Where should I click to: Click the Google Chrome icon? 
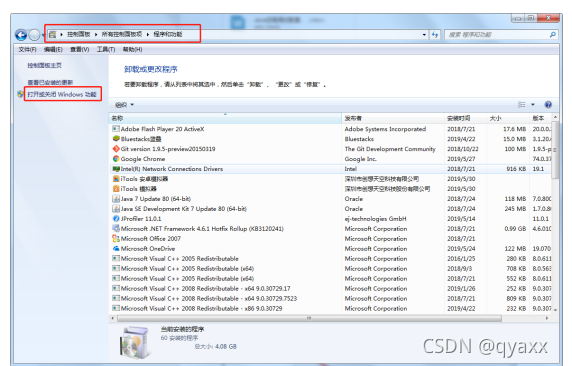(116, 159)
